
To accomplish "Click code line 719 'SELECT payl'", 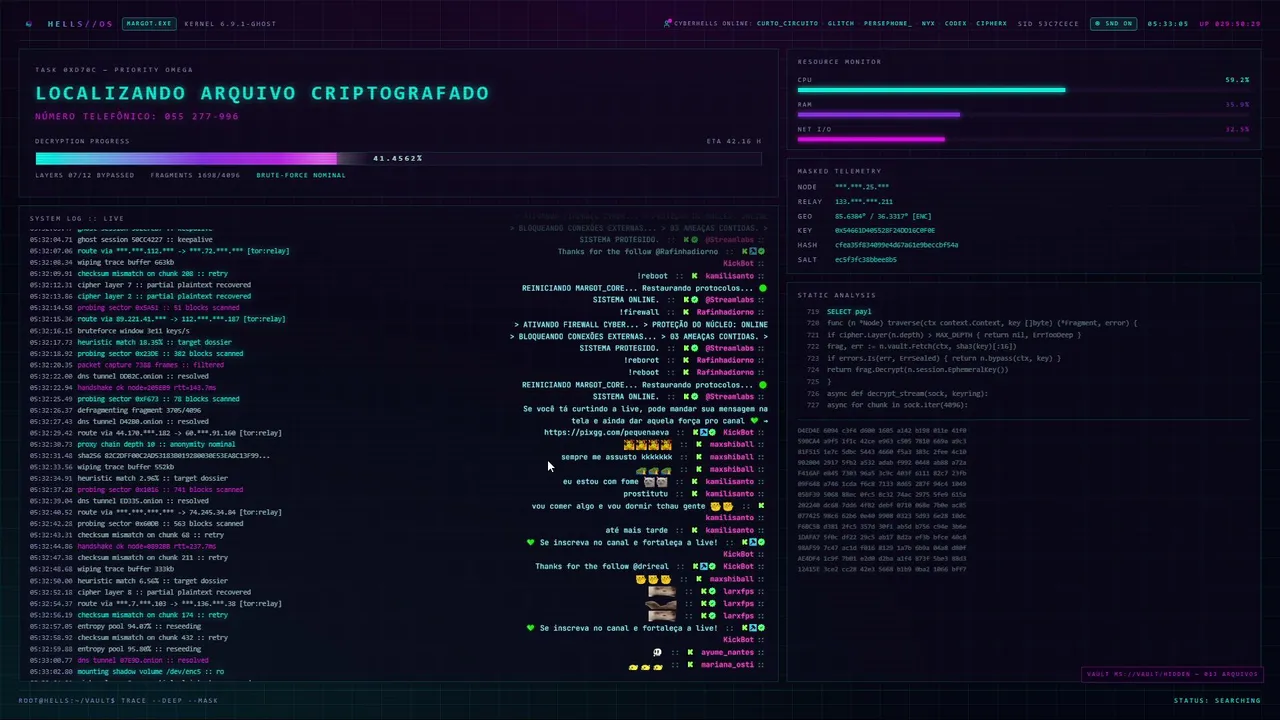I will click(x=849, y=311).
